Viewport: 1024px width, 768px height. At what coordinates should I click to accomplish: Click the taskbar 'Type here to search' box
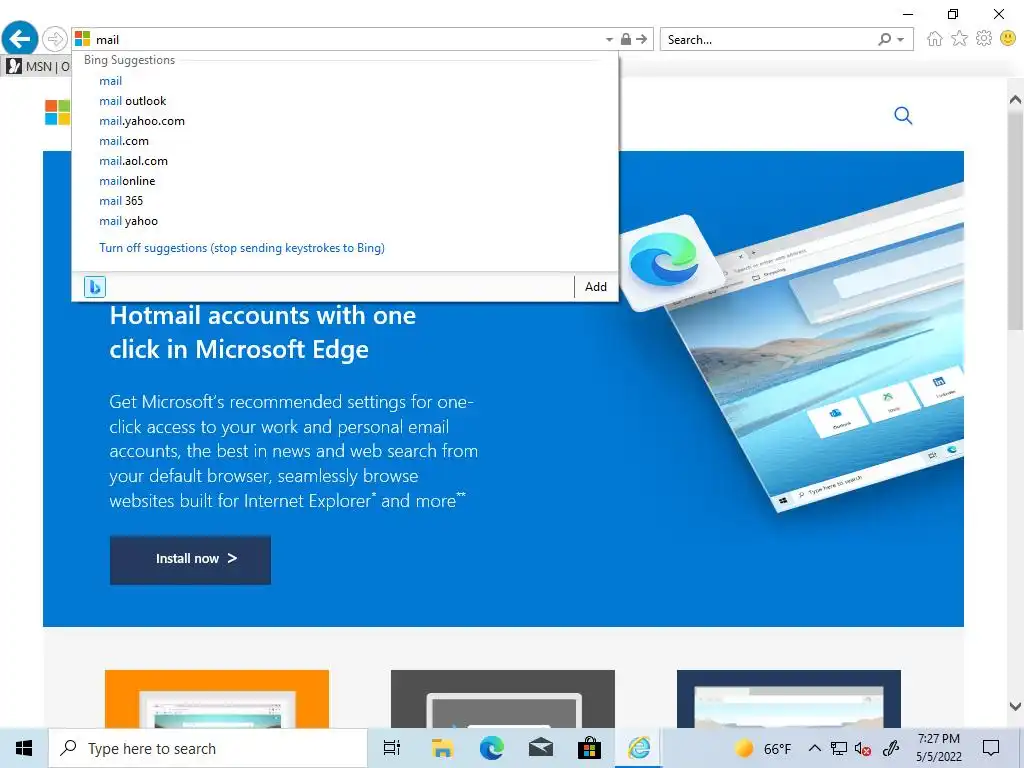tap(208, 748)
